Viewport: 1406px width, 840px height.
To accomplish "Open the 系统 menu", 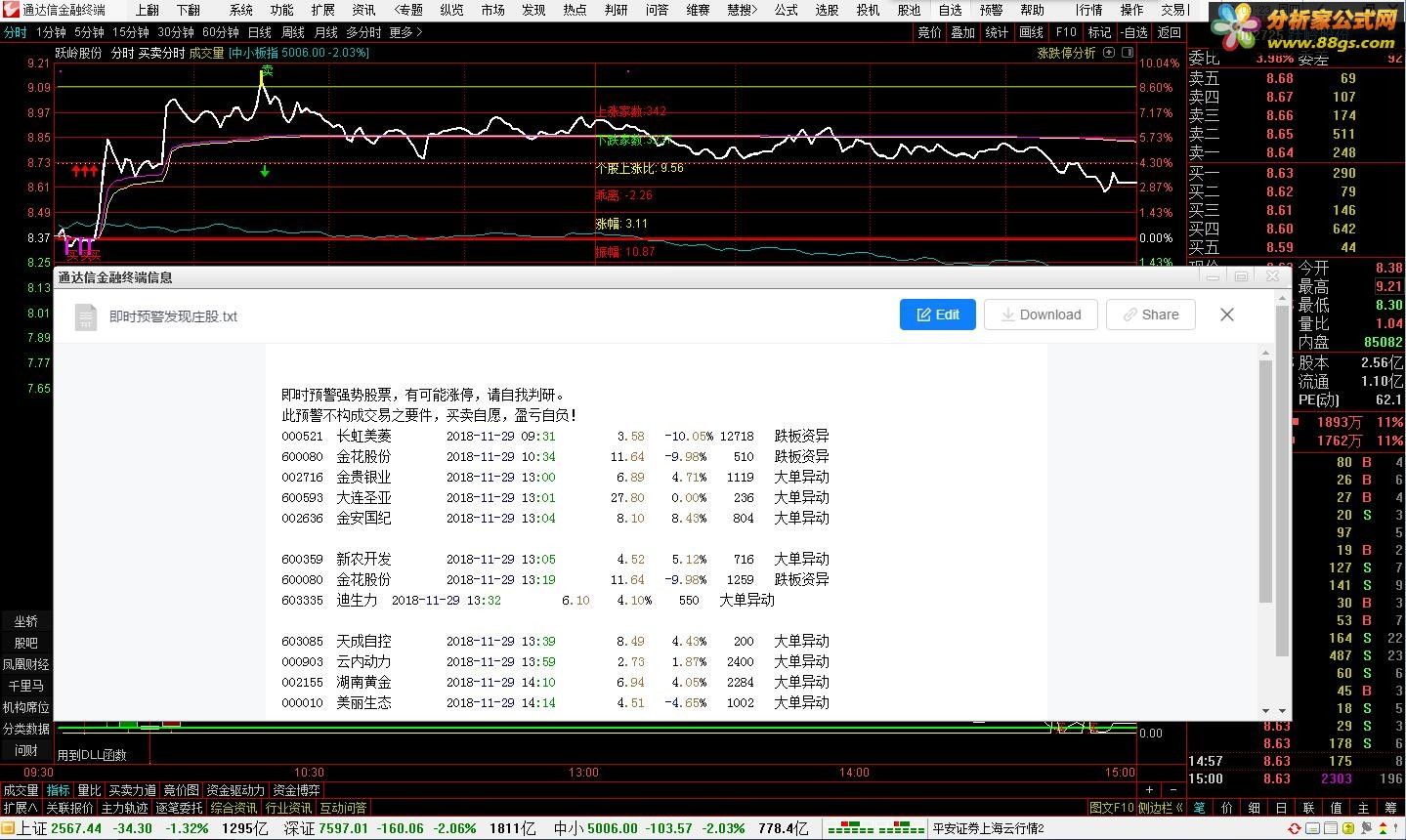I will pyautogui.click(x=241, y=10).
